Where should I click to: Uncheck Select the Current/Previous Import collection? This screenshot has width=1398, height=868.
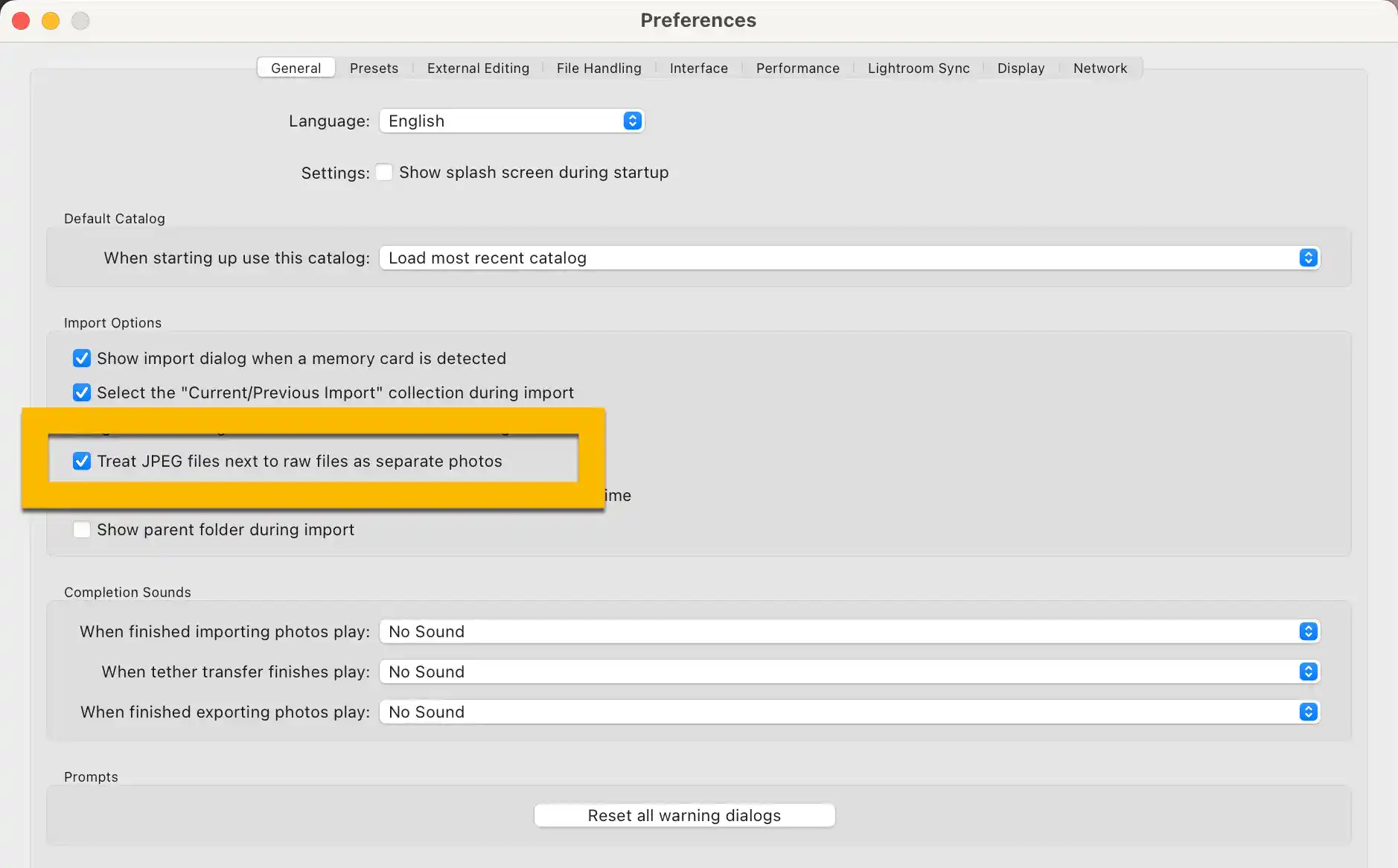82,392
